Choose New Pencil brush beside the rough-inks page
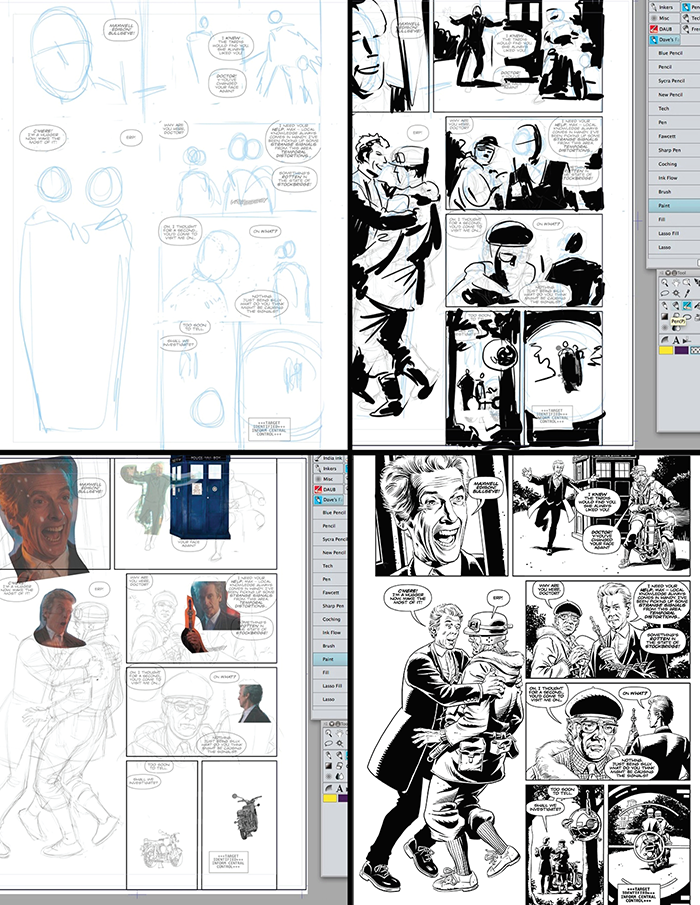Image resolution: width=700 pixels, height=905 pixels. point(673,95)
